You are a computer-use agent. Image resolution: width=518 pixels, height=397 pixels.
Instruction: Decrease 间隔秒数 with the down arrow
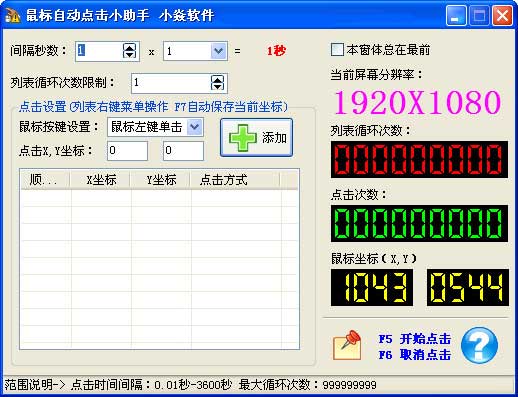tap(129, 55)
